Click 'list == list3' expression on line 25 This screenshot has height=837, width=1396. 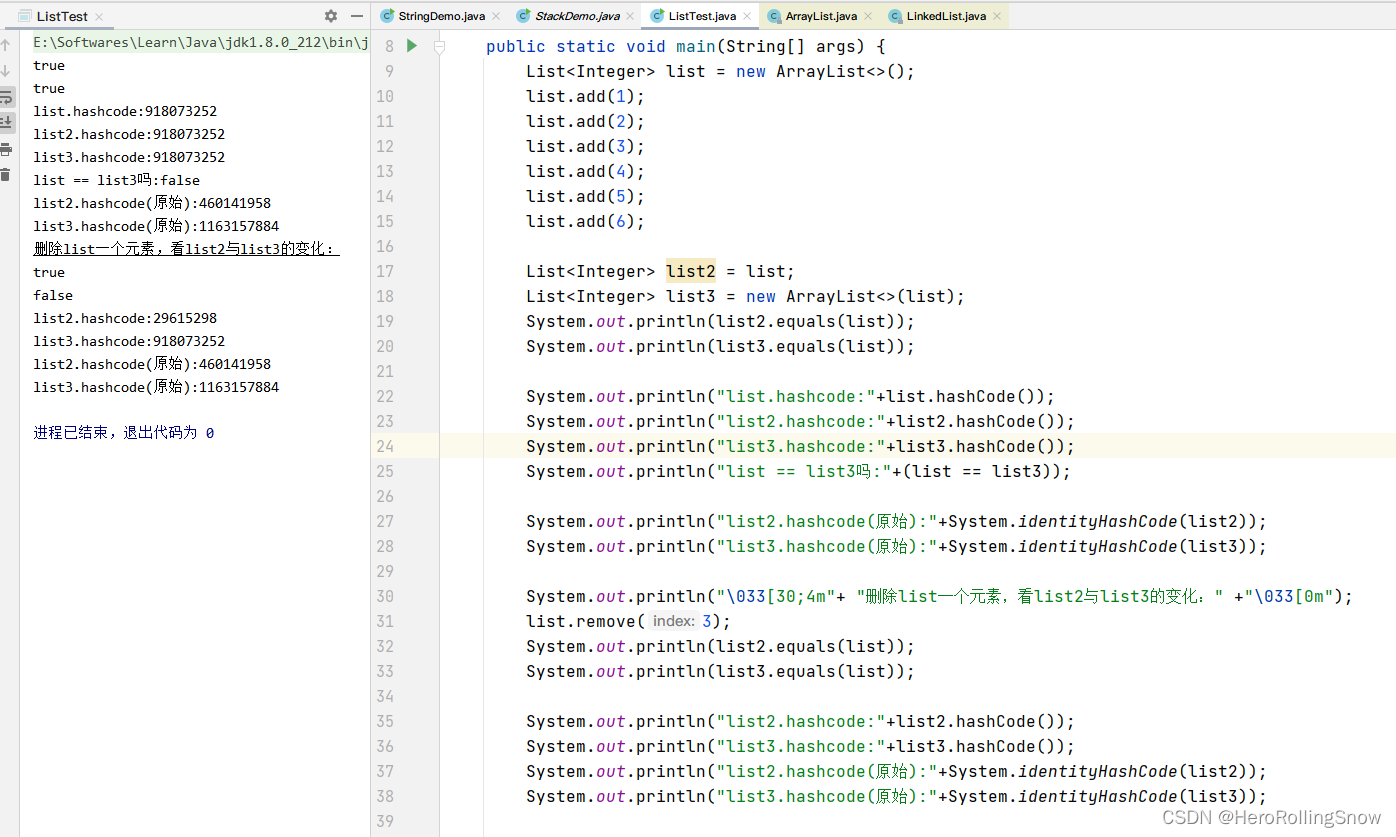[977, 472]
